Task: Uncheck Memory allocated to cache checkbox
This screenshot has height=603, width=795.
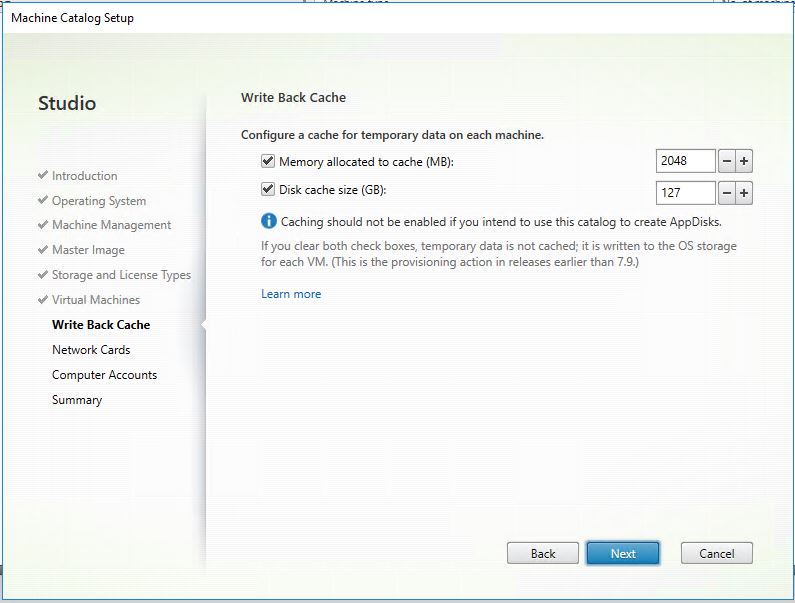Action: [268, 161]
